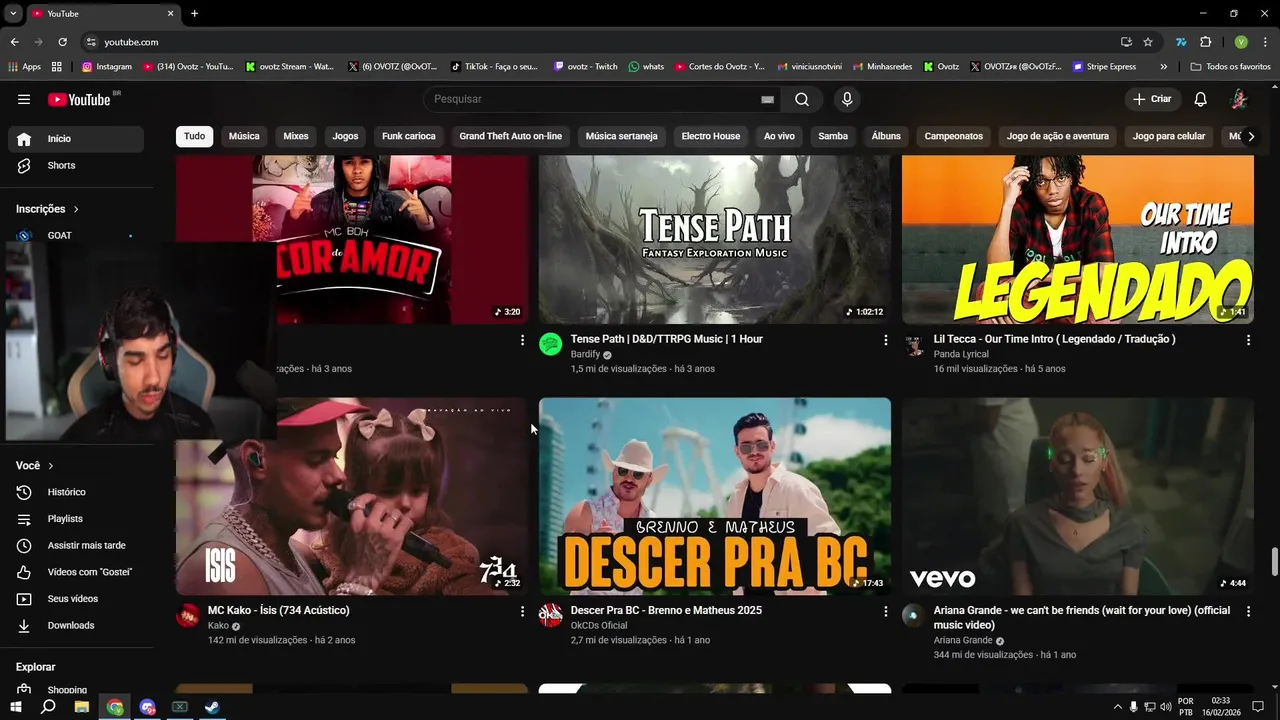Go to Início in sidebar

tap(76, 139)
